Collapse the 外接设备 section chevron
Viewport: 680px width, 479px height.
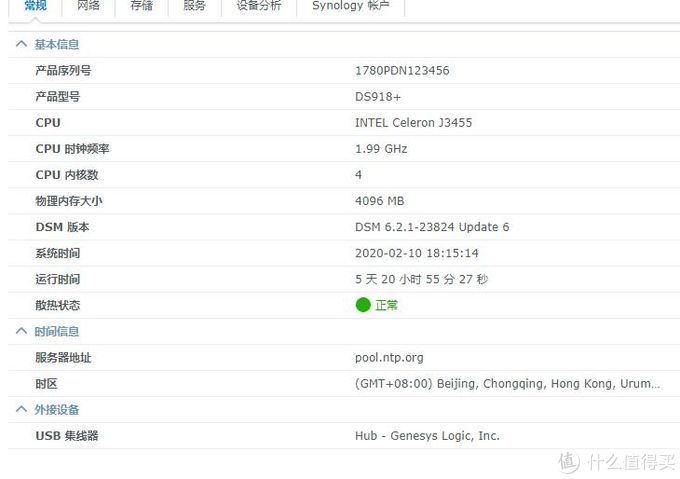[21, 410]
